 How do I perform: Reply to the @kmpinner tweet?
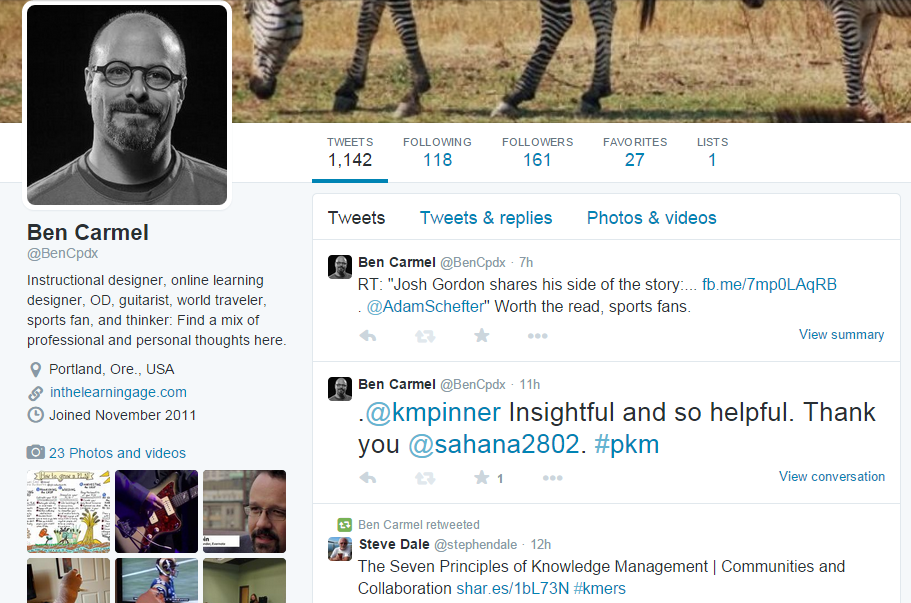click(367, 478)
